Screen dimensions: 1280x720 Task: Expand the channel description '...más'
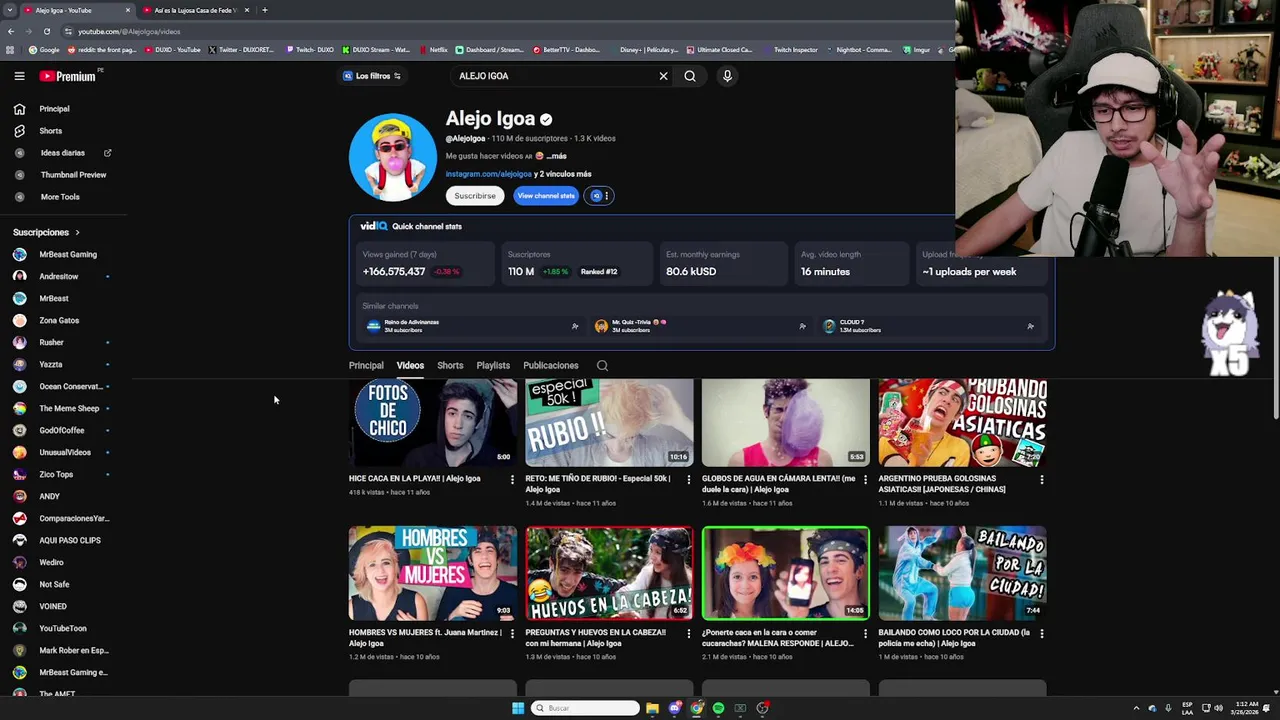[x=556, y=156]
